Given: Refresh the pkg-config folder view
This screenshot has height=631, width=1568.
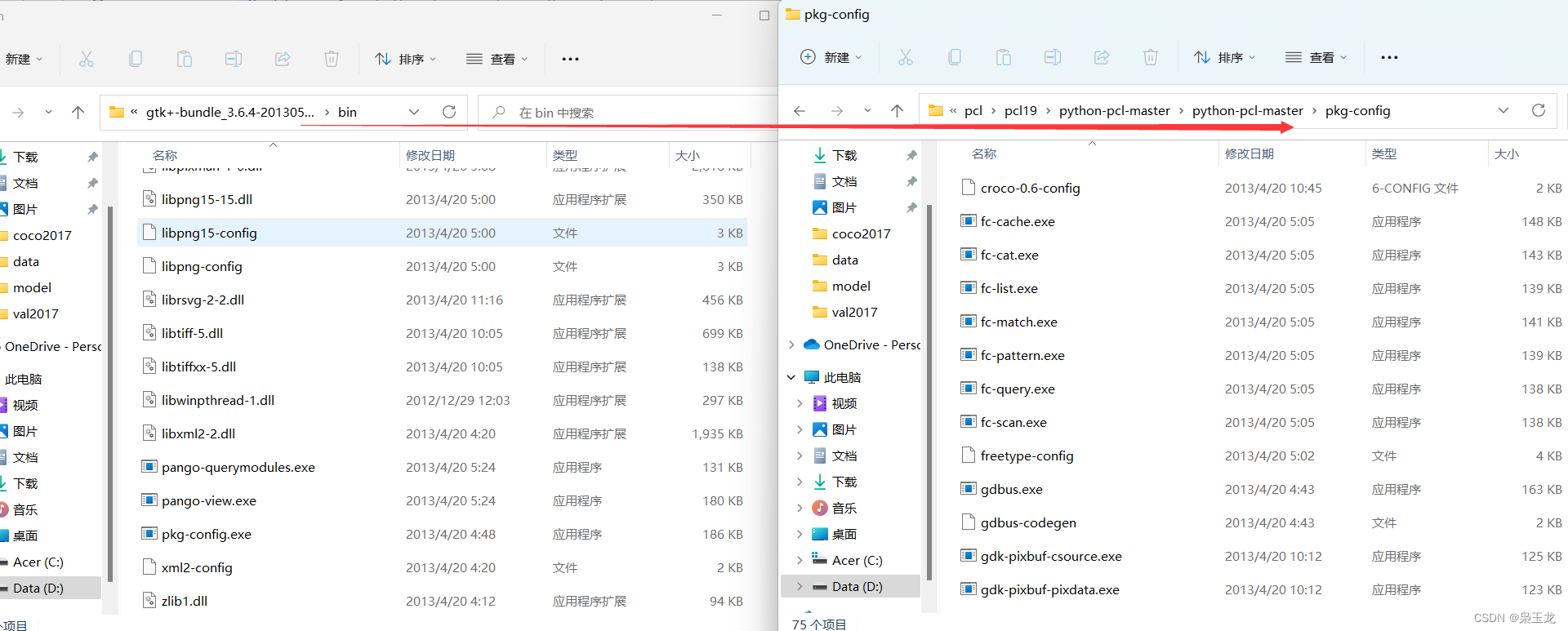Looking at the screenshot, I should 1539,110.
